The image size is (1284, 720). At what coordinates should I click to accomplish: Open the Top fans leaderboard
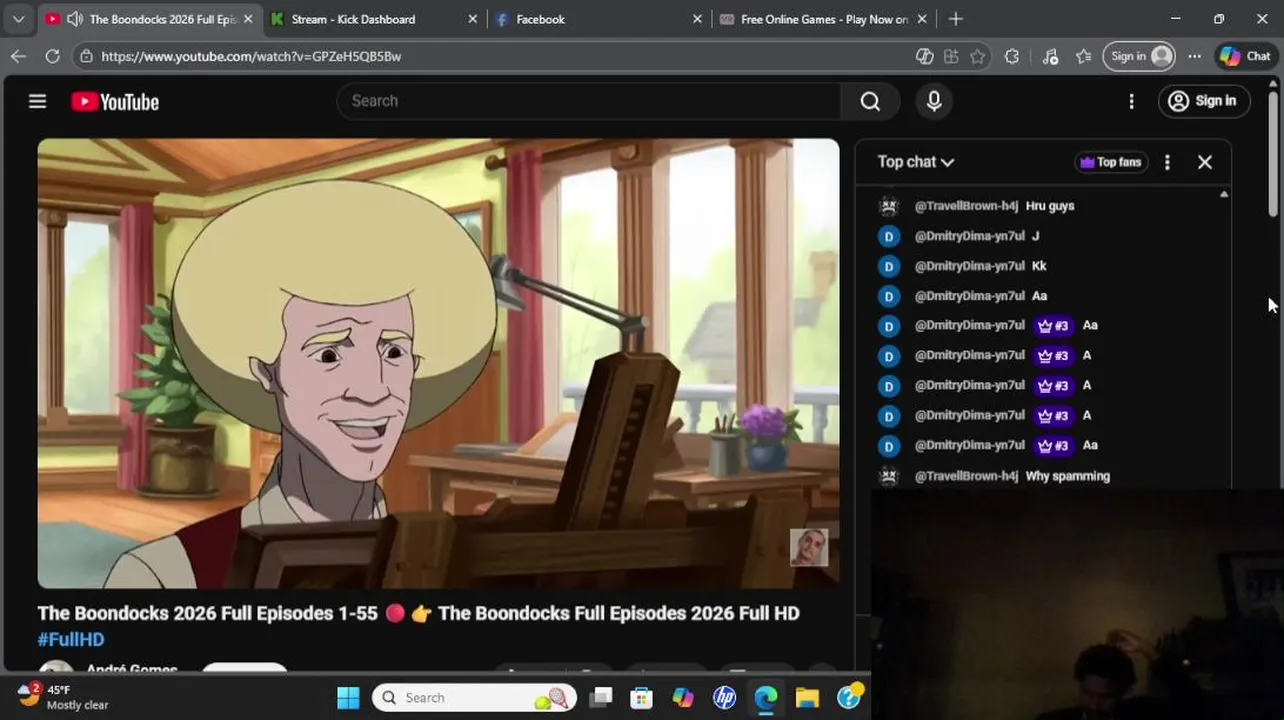(1110, 162)
